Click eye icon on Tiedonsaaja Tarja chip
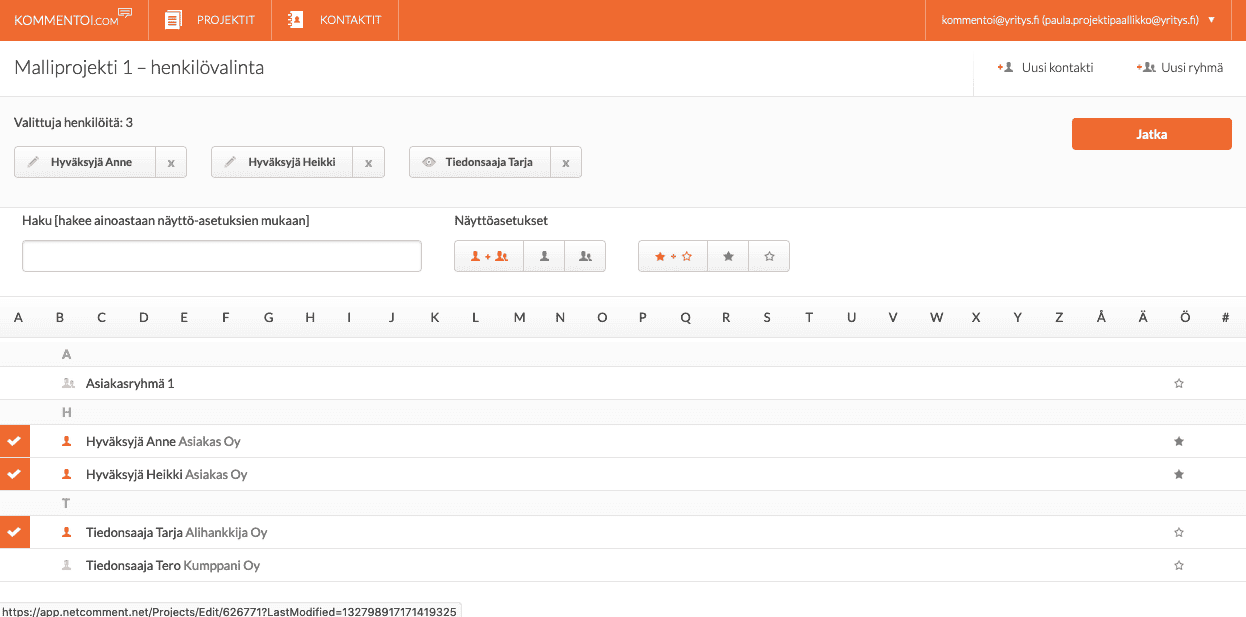Image resolution: width=1246 pixels, height=617 pixels. pyautogui.click(x=428, y=162)
